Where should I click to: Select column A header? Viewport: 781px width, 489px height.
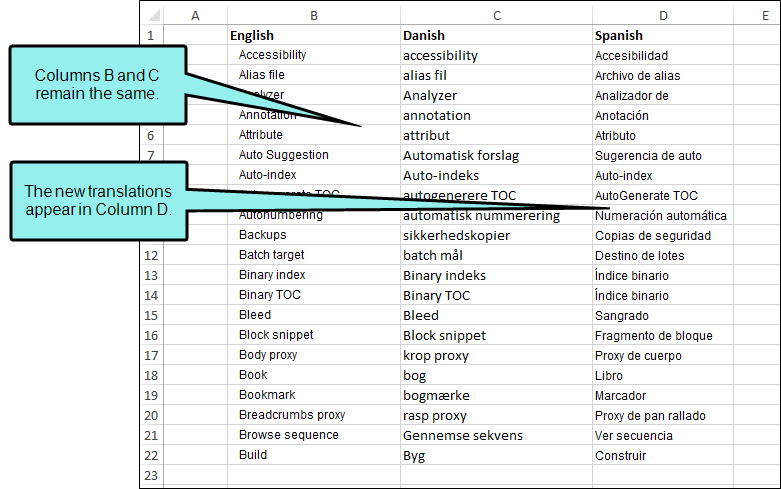195,15
